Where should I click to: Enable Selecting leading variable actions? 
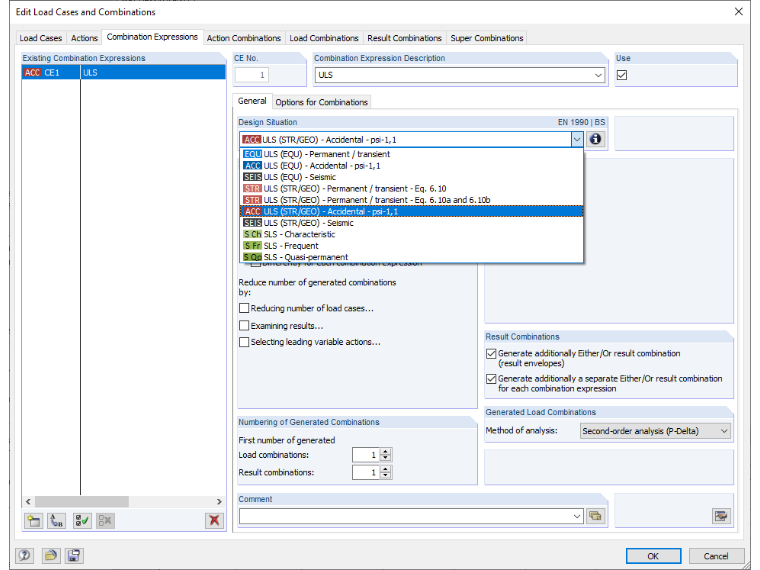click(x=244, y=342)
